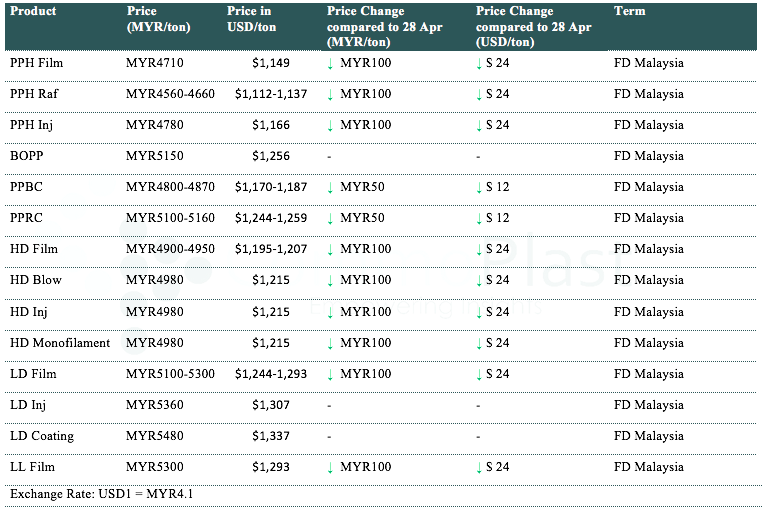Click the down arrow beside HD Blow $24
Screen dimensions: 765x514
coord(480,281)
